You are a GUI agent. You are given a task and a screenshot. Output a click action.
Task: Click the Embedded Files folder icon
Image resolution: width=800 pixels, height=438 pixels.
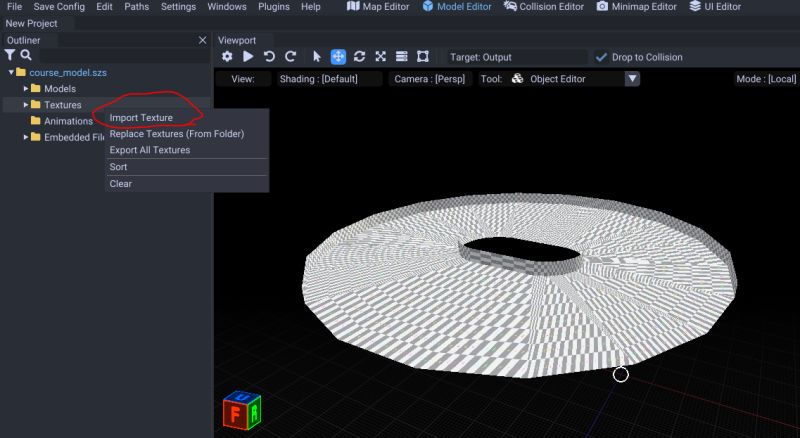36,137
